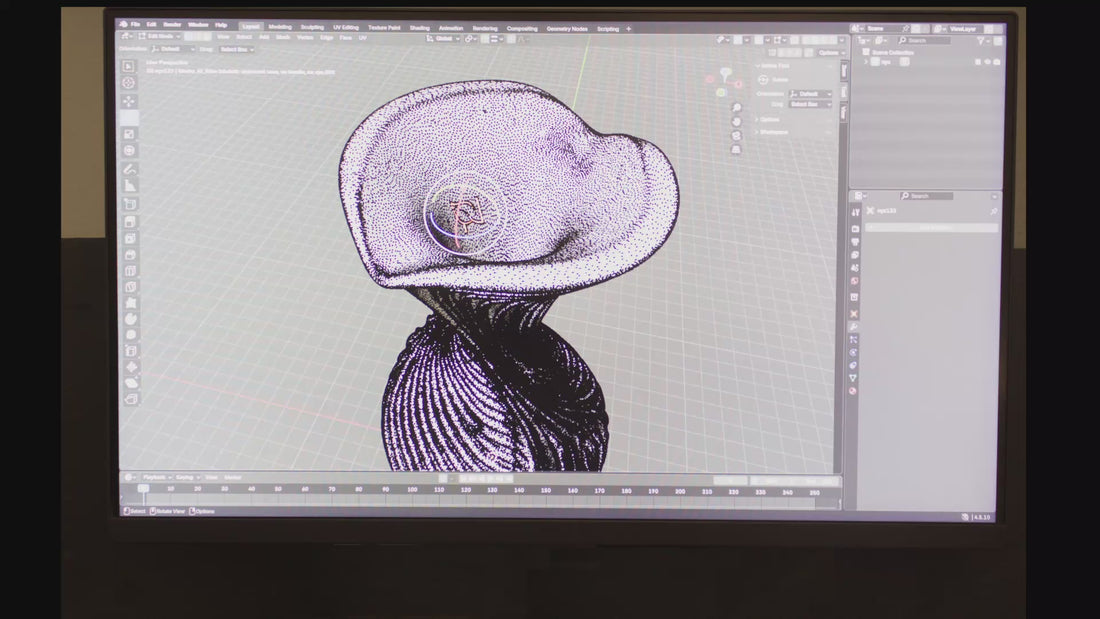This screenshot has width=1100, height=619.
Task: Select the Annotate pencil tool
Action: click(x=130, y=169)
